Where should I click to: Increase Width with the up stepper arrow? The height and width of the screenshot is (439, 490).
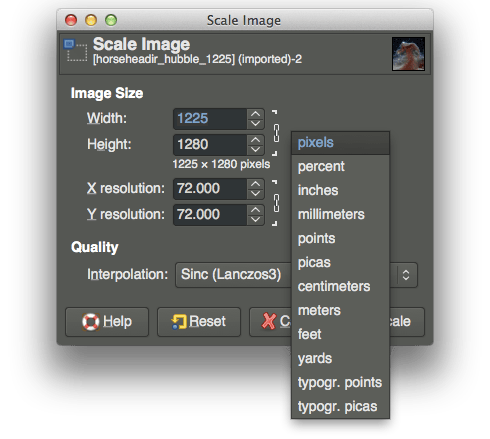tap(256, 114)
